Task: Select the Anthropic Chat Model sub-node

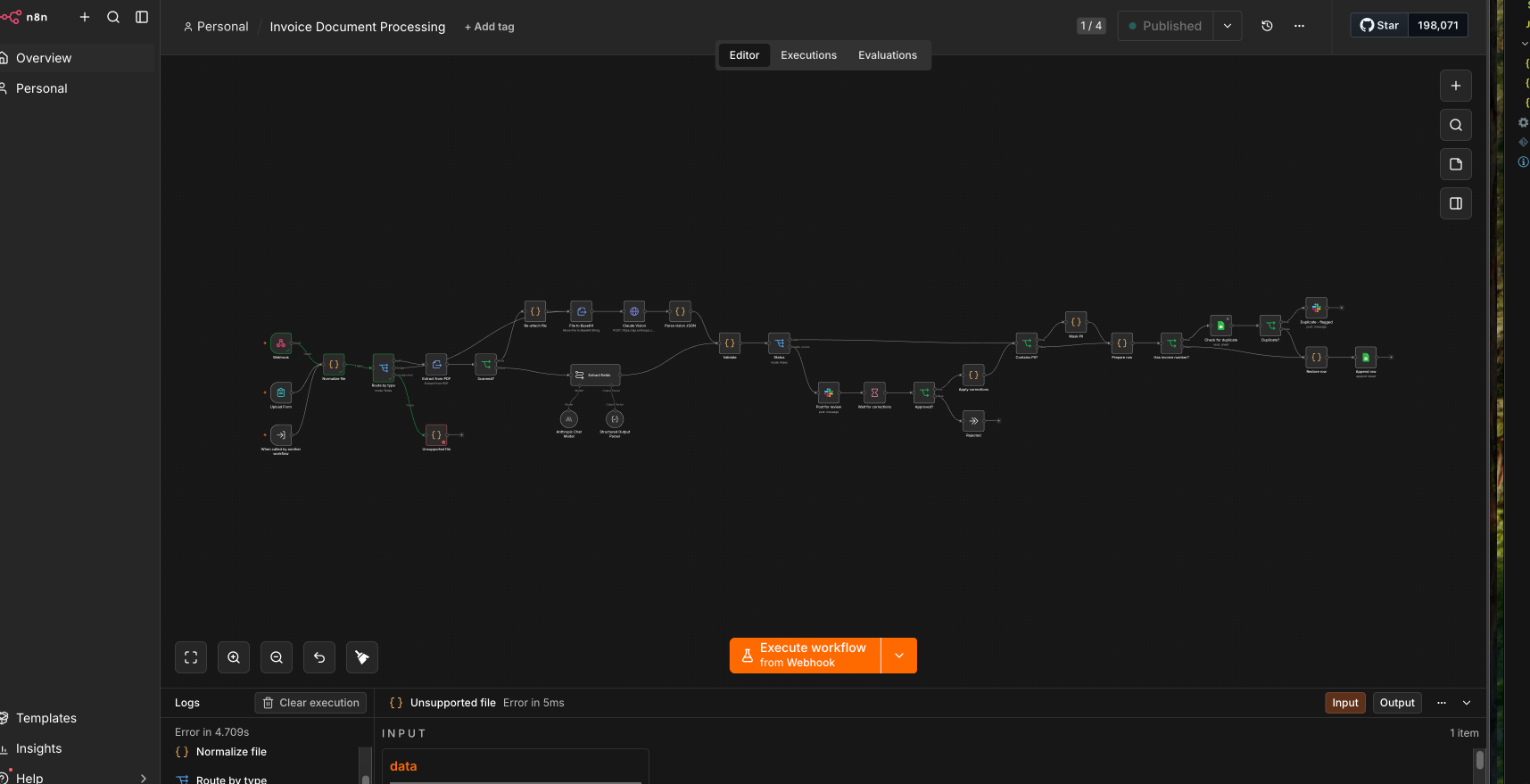Action: pyautogui.click(x=569, y=419)
